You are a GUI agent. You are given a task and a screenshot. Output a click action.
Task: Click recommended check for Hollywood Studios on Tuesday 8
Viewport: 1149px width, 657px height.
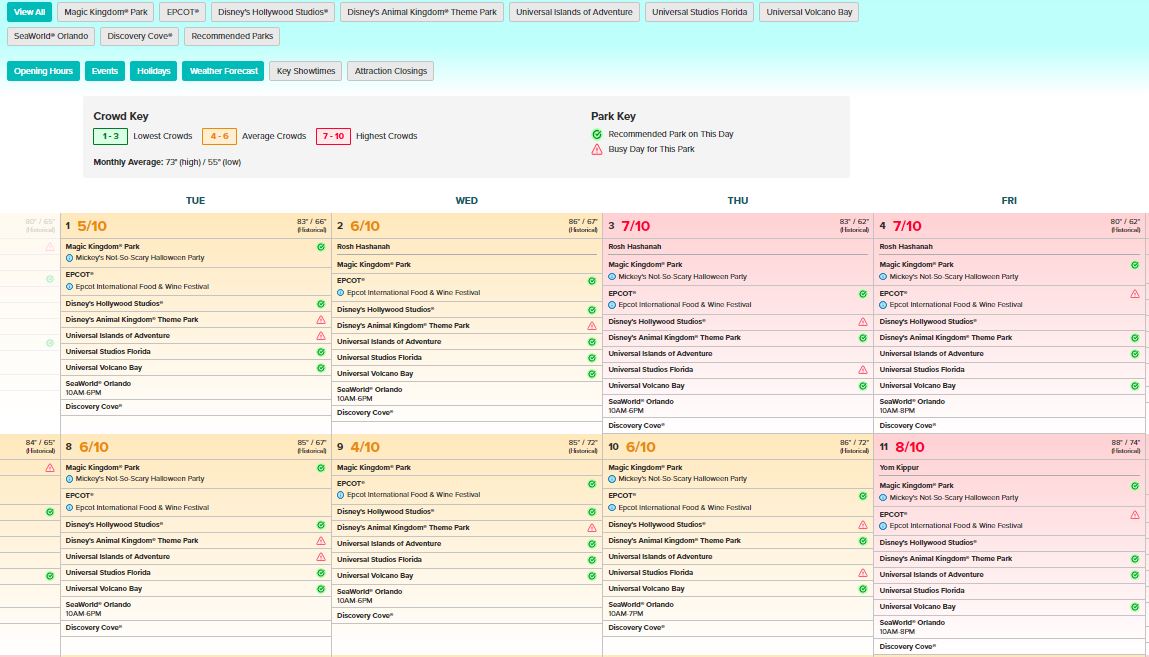point(321,524)
